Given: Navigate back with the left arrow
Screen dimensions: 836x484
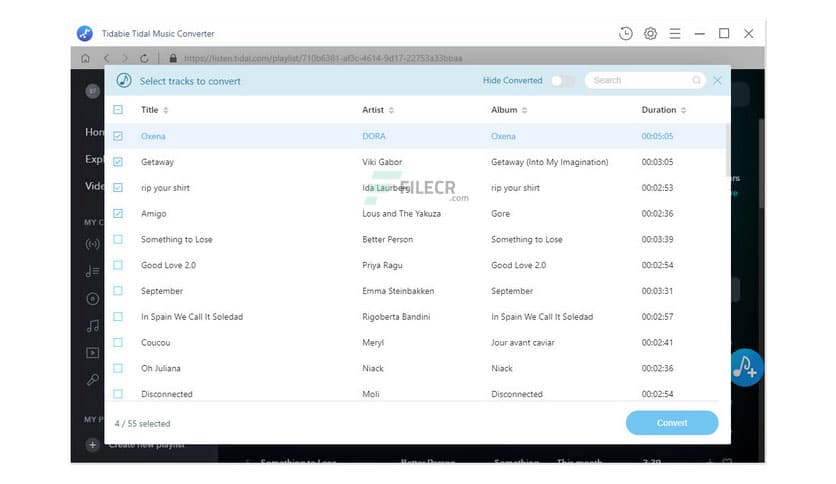Looking at the screenshot, I should pos(107,58).
